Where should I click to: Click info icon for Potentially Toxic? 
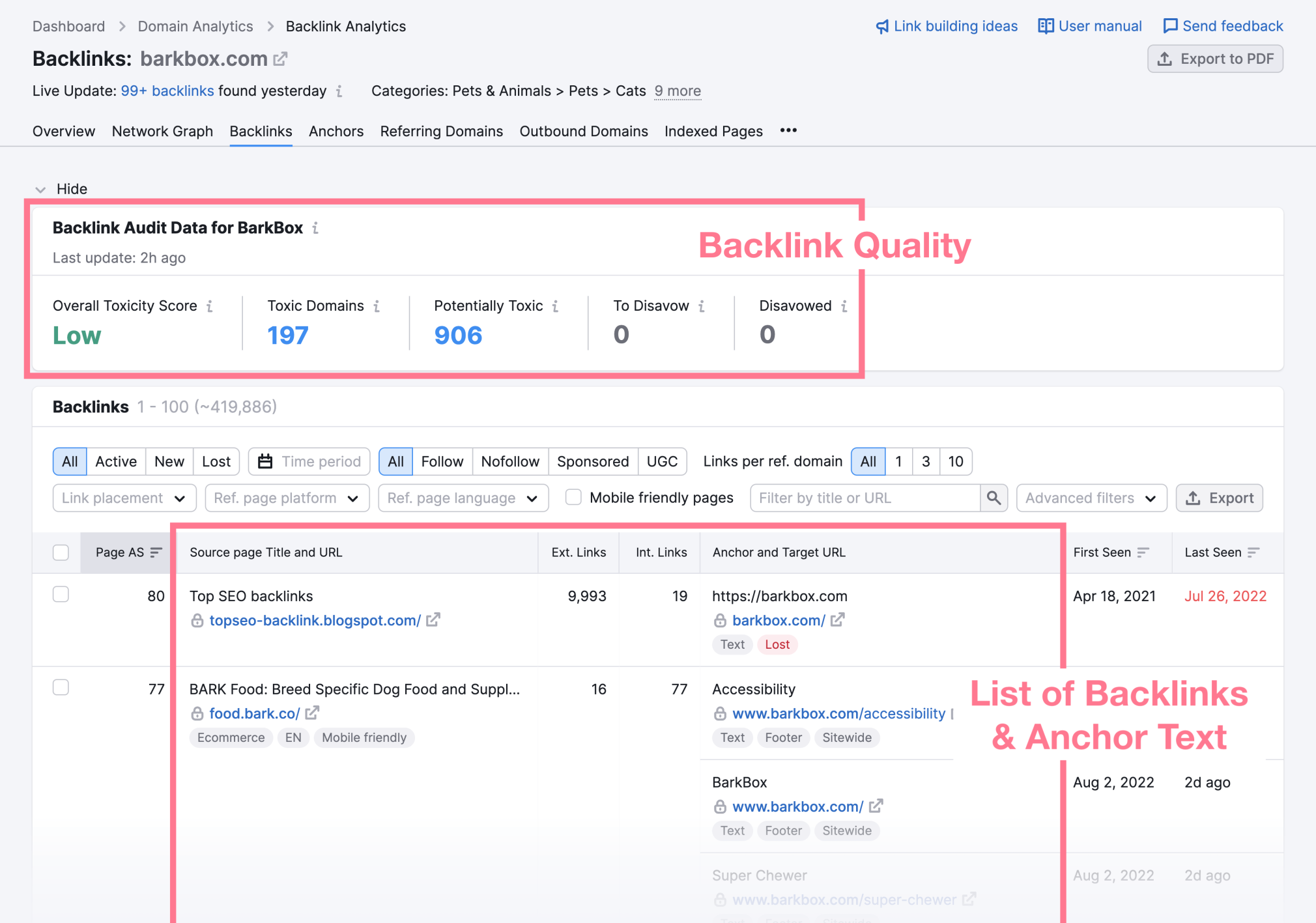pos(555,306)
